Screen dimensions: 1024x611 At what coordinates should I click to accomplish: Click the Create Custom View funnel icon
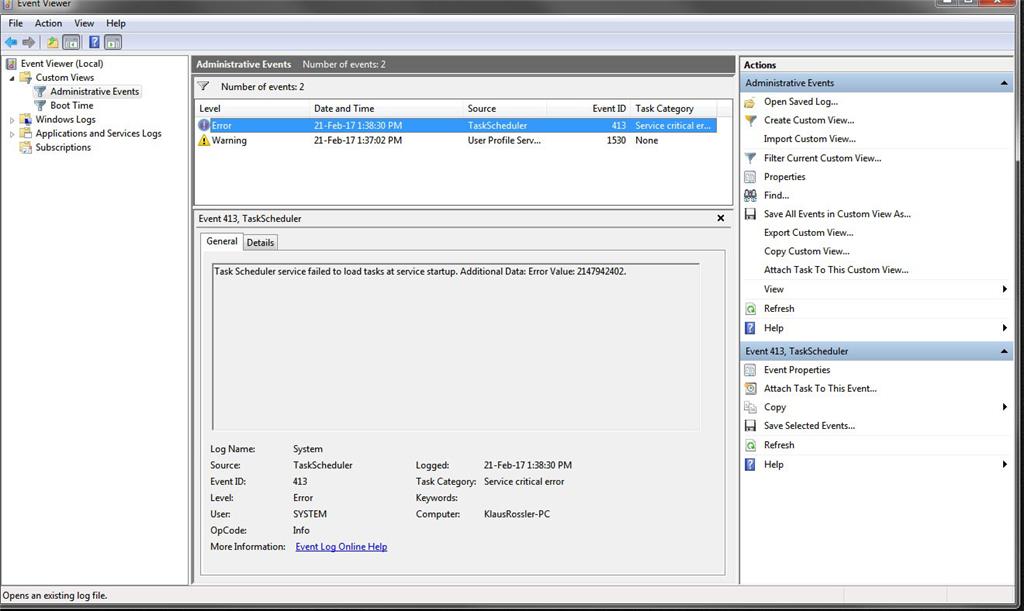[751, 120]
